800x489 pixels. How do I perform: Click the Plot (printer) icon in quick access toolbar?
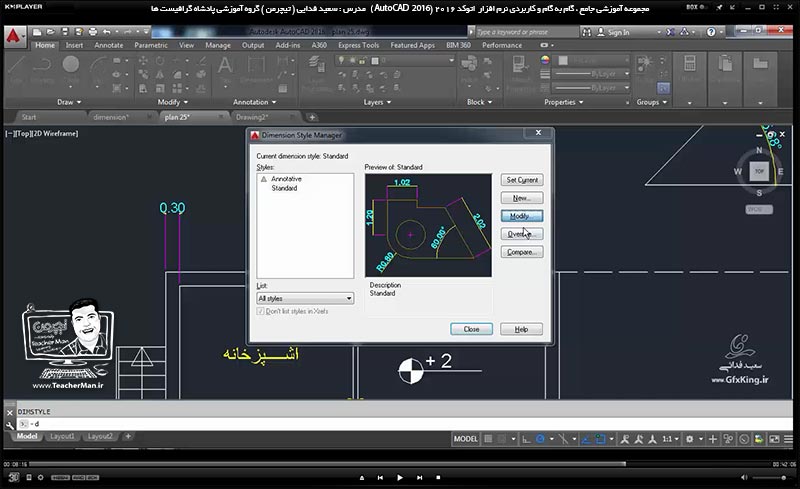[x=92, y=32]
